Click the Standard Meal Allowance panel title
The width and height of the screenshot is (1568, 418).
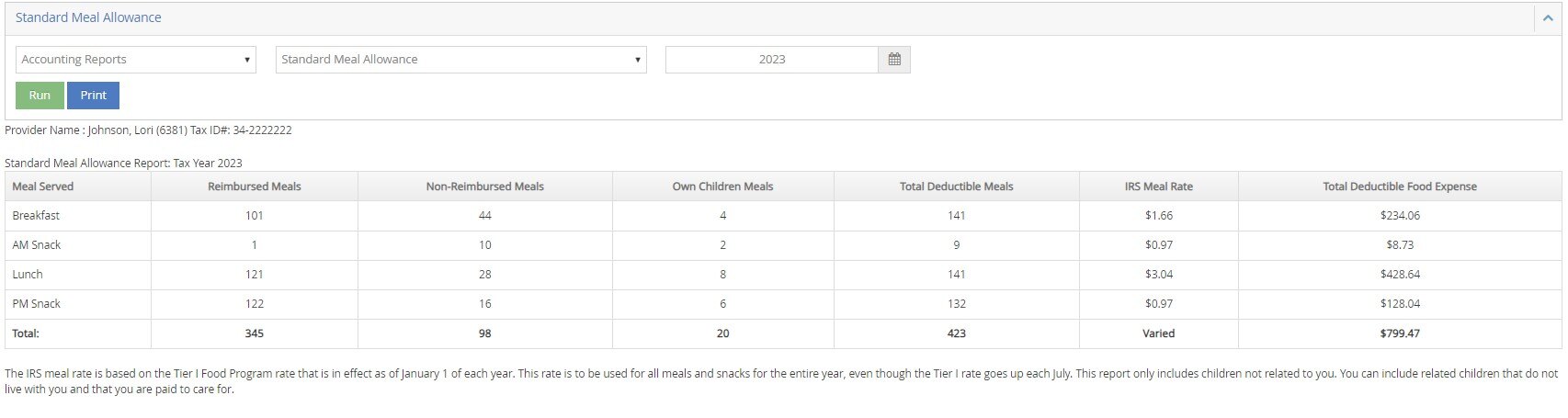(88, 17)
